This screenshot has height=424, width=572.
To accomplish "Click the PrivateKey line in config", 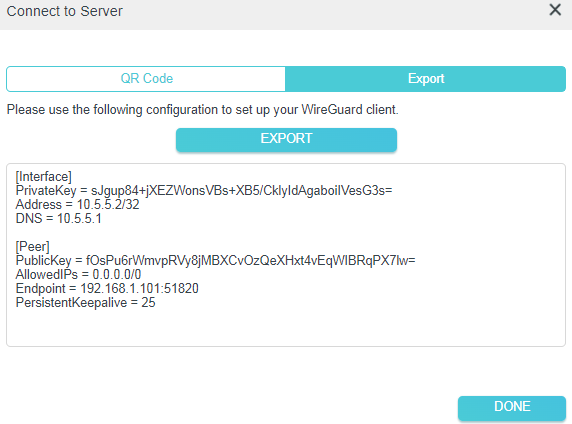I will [204, 190].
